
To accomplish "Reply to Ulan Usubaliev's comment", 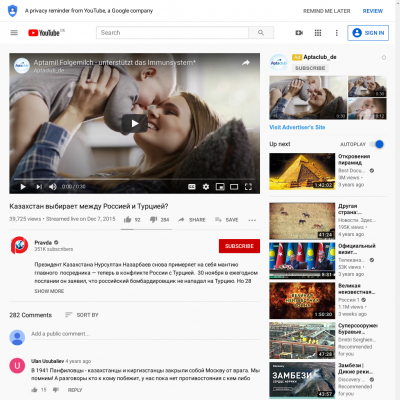I will tap(75, 390).
